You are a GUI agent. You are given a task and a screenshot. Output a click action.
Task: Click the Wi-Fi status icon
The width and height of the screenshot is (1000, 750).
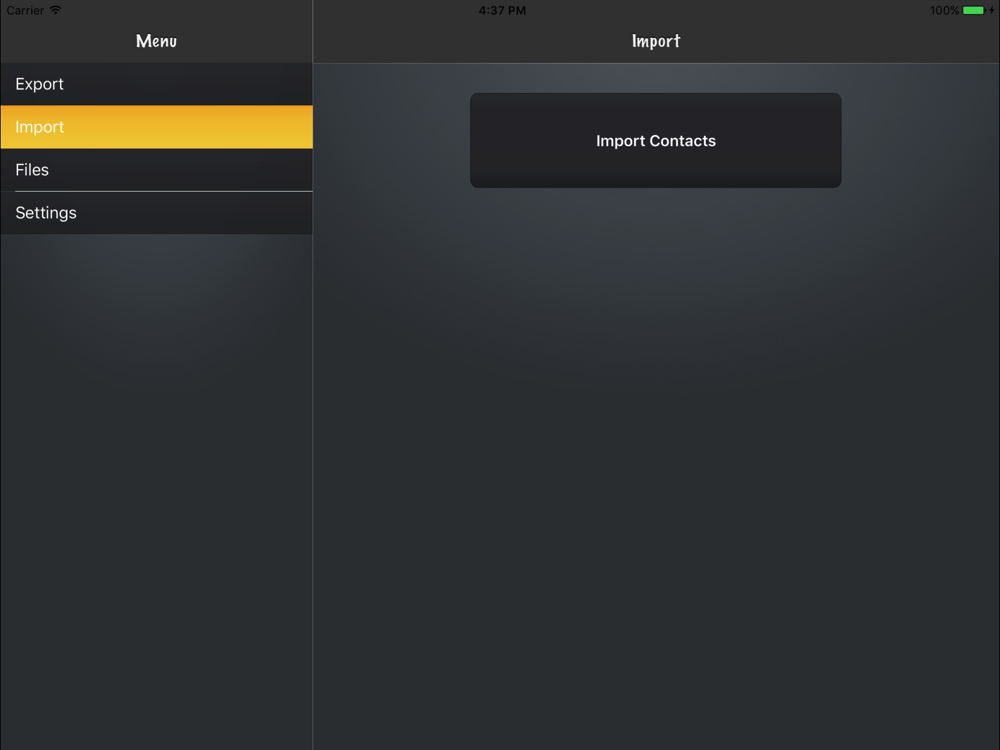click(x=55, y=10)
